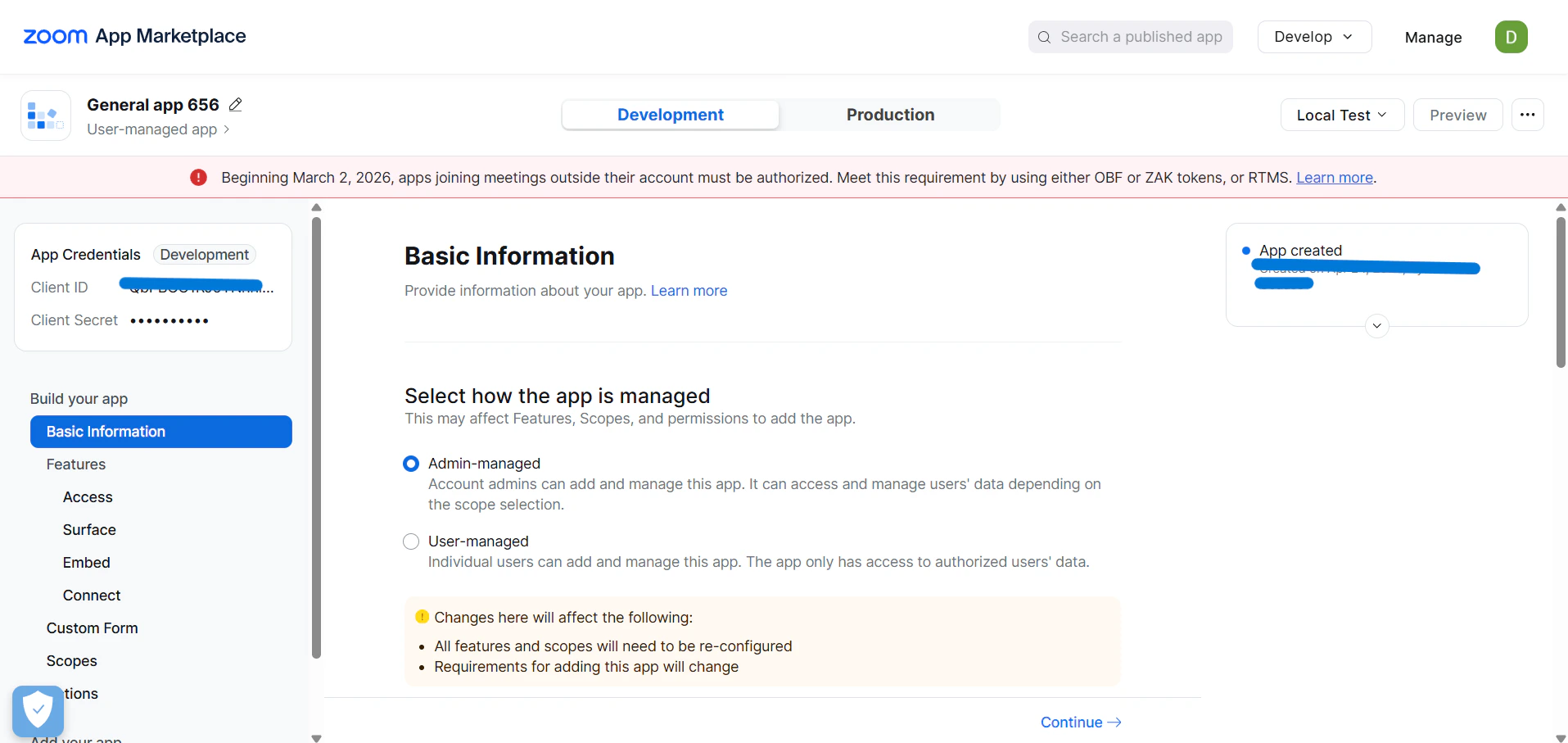Viewport: 1568px width, 743px height.
Task: Click the main page vertical scrollbar
Action: pos(1561,291)
